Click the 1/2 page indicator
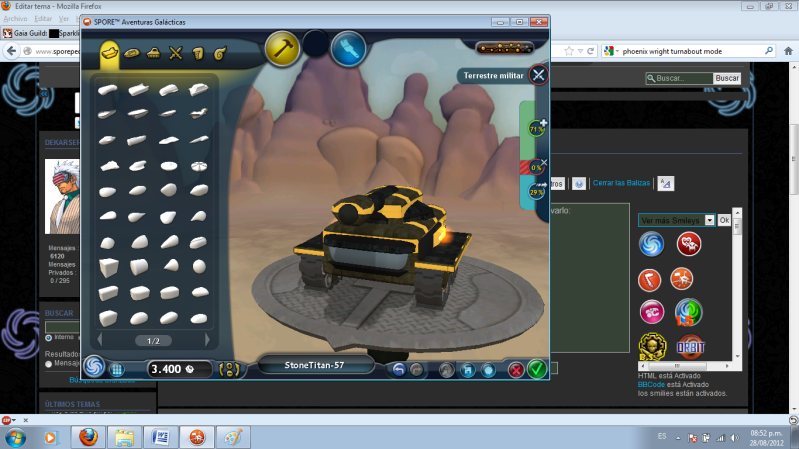The width and height of the screenshot is (799, 449). (x=153, y=341)
